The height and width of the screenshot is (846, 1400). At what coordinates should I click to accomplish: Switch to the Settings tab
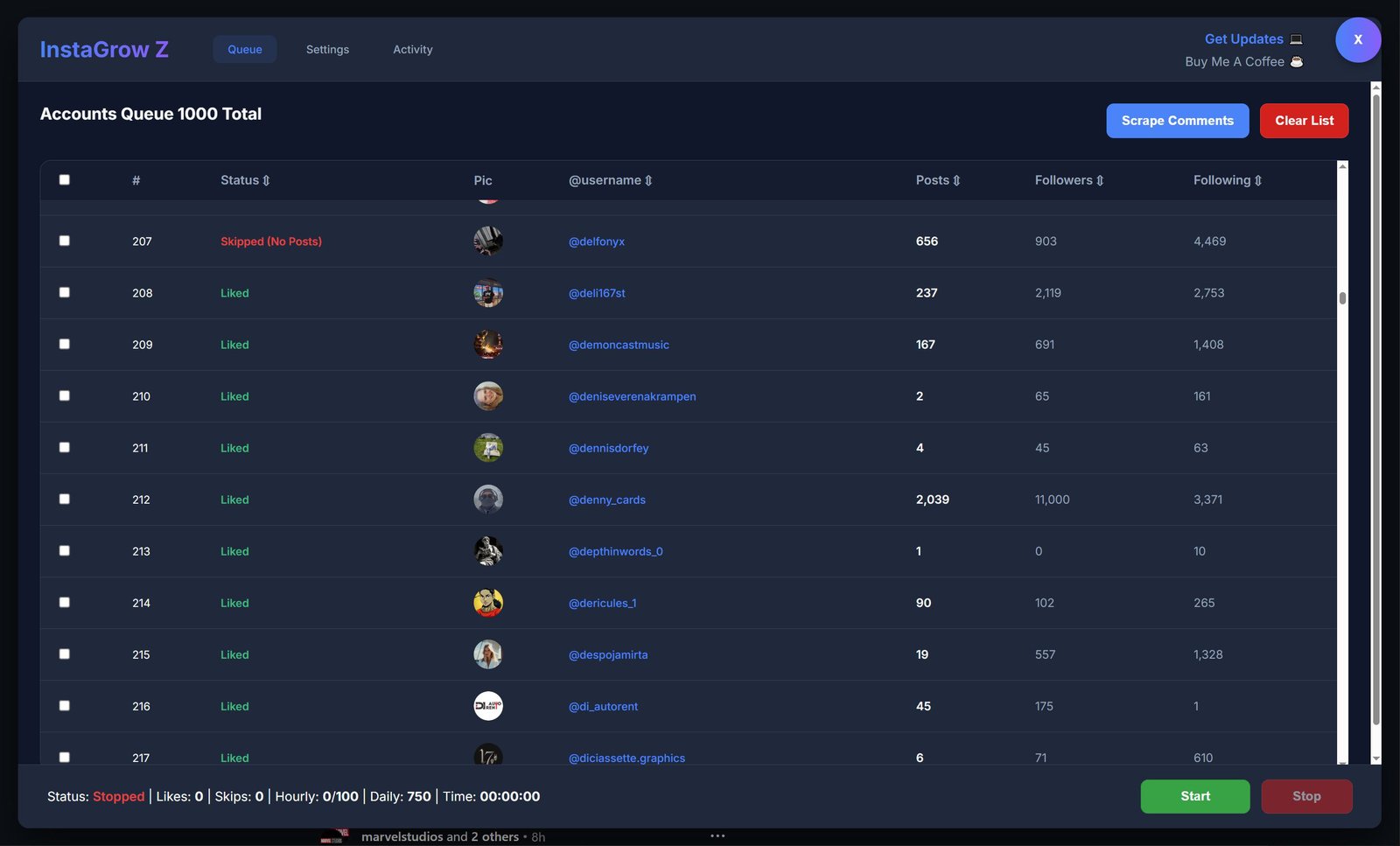[327, 50]
